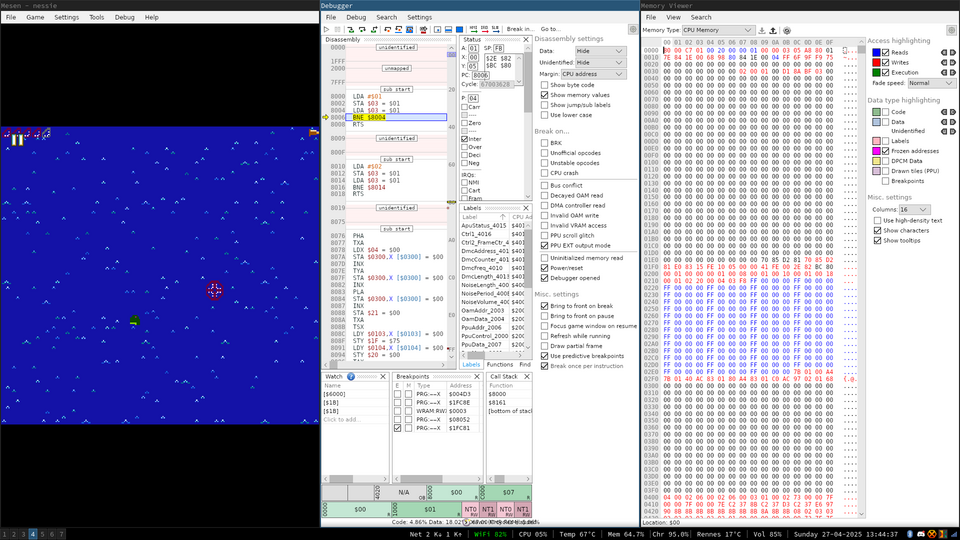Image resolution: width=960 pixels, height=540 pixels.
Task: Click the Step Into icon in Debugger toolbar
Action: (350, 29)
